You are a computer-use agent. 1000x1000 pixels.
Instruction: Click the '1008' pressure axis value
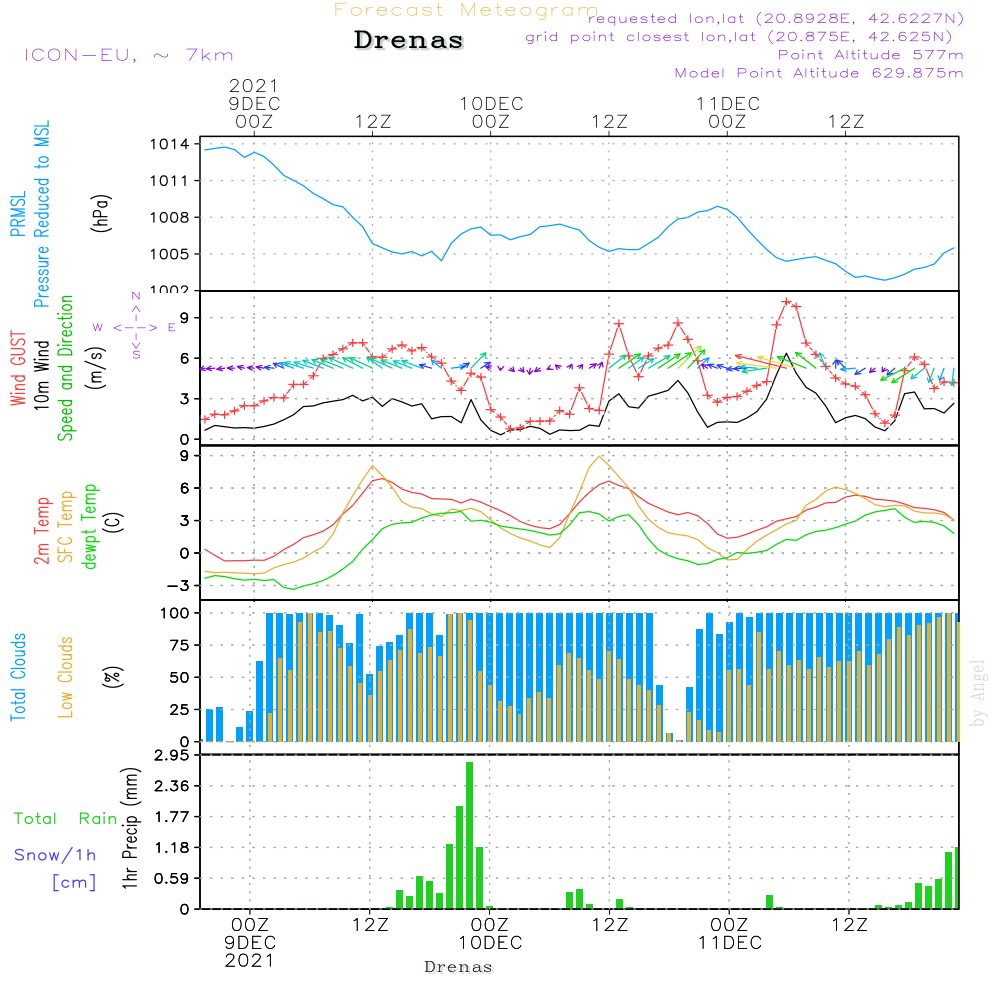click(170, 218)
